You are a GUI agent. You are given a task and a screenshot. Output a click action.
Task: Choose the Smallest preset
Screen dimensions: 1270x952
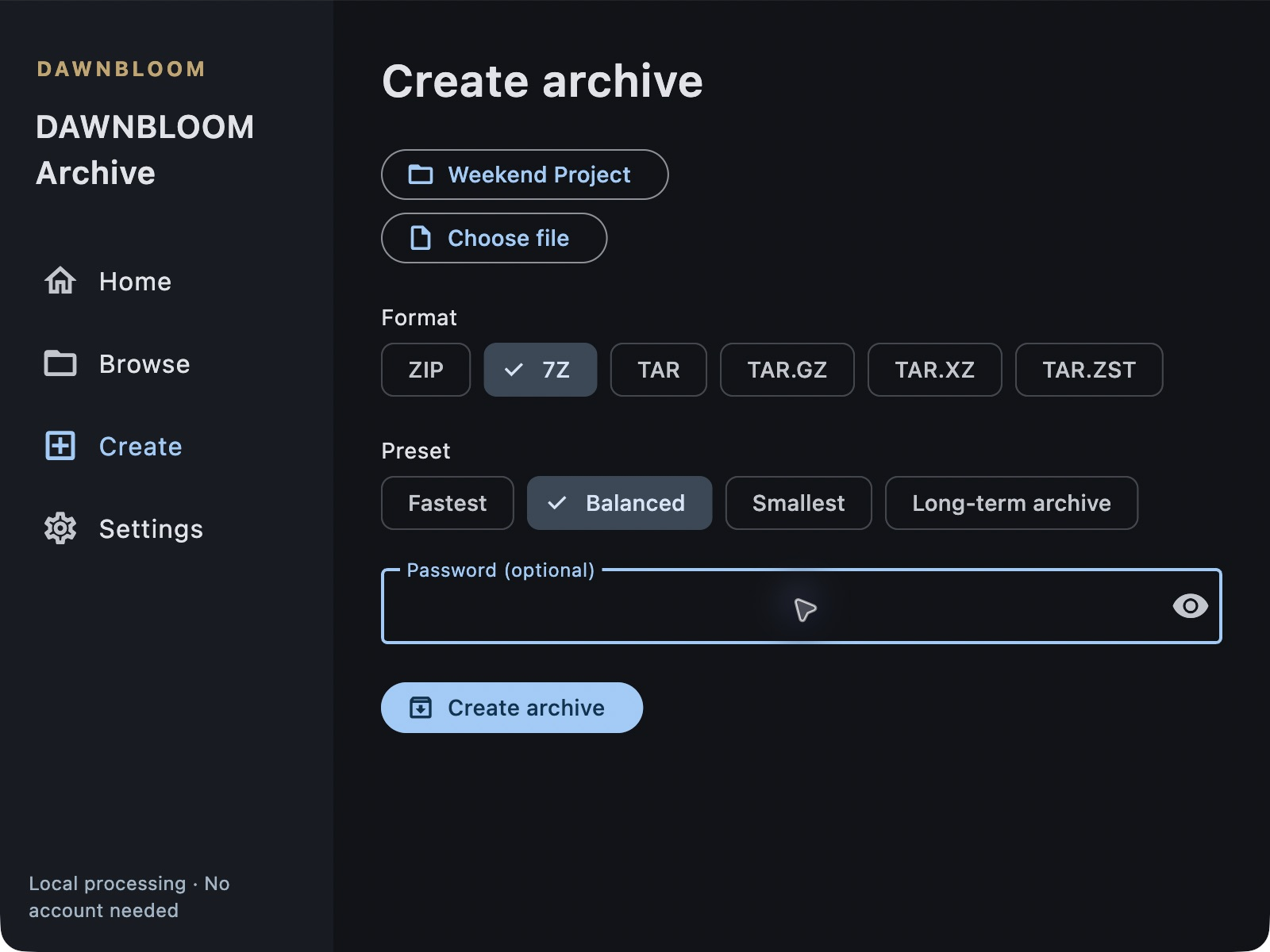(x=799, y=503)
